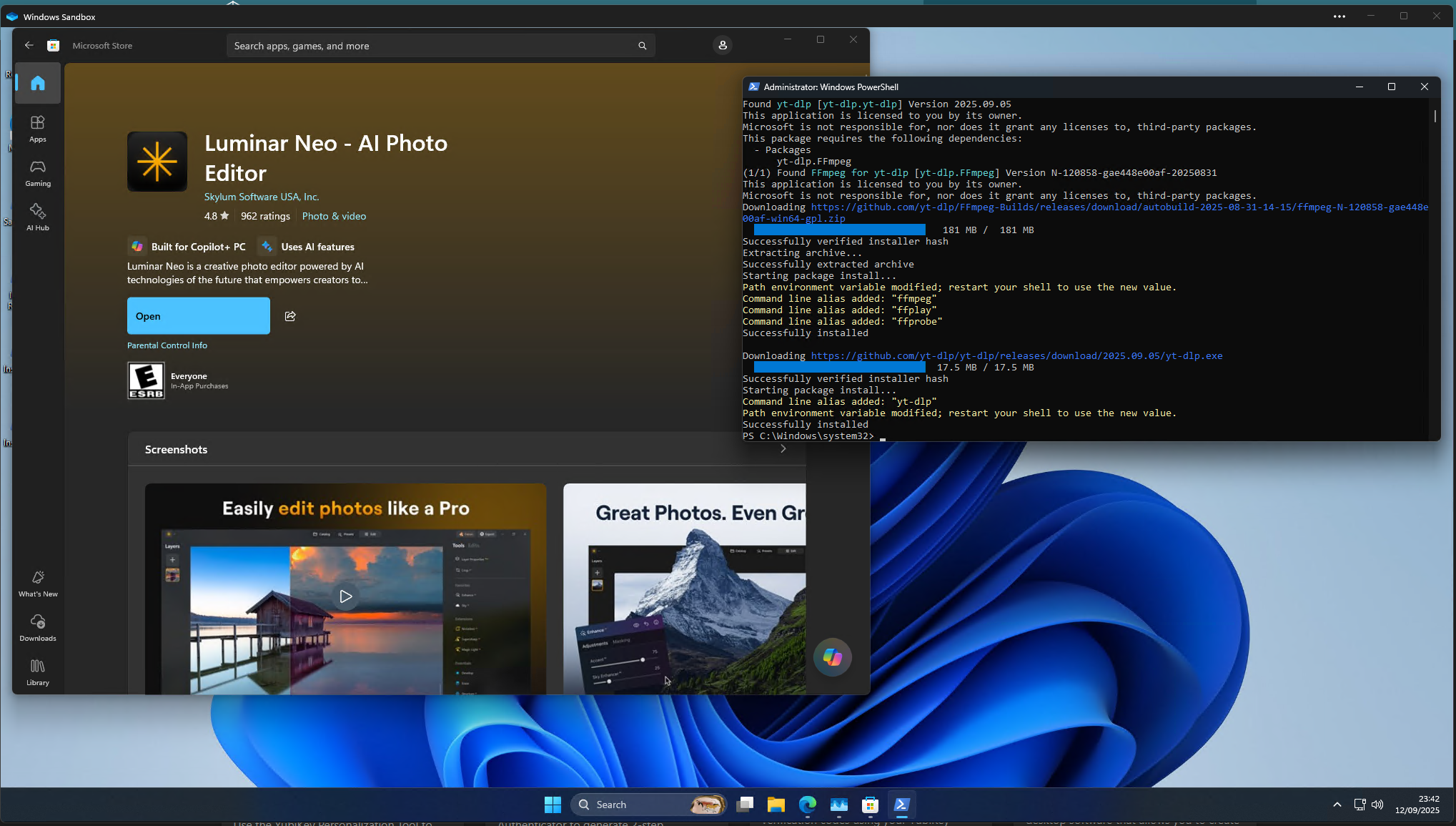This screenshot has width=1456, height=826.
Task: Click the Microsoft Store logo icon in title bar
Action: click(x=53, y=46)
